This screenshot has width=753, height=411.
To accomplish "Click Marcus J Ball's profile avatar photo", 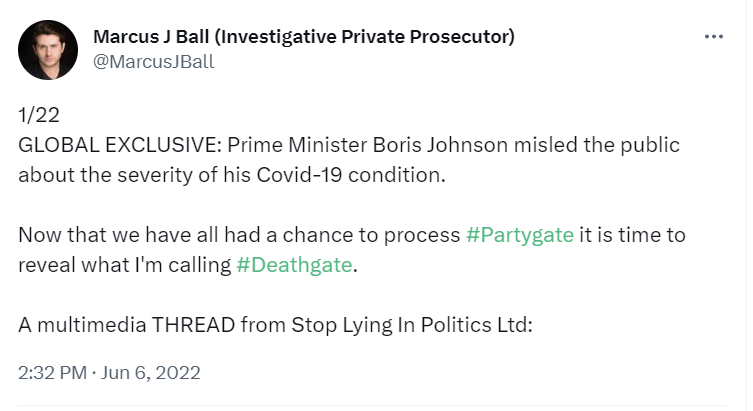I will point(48,50).
